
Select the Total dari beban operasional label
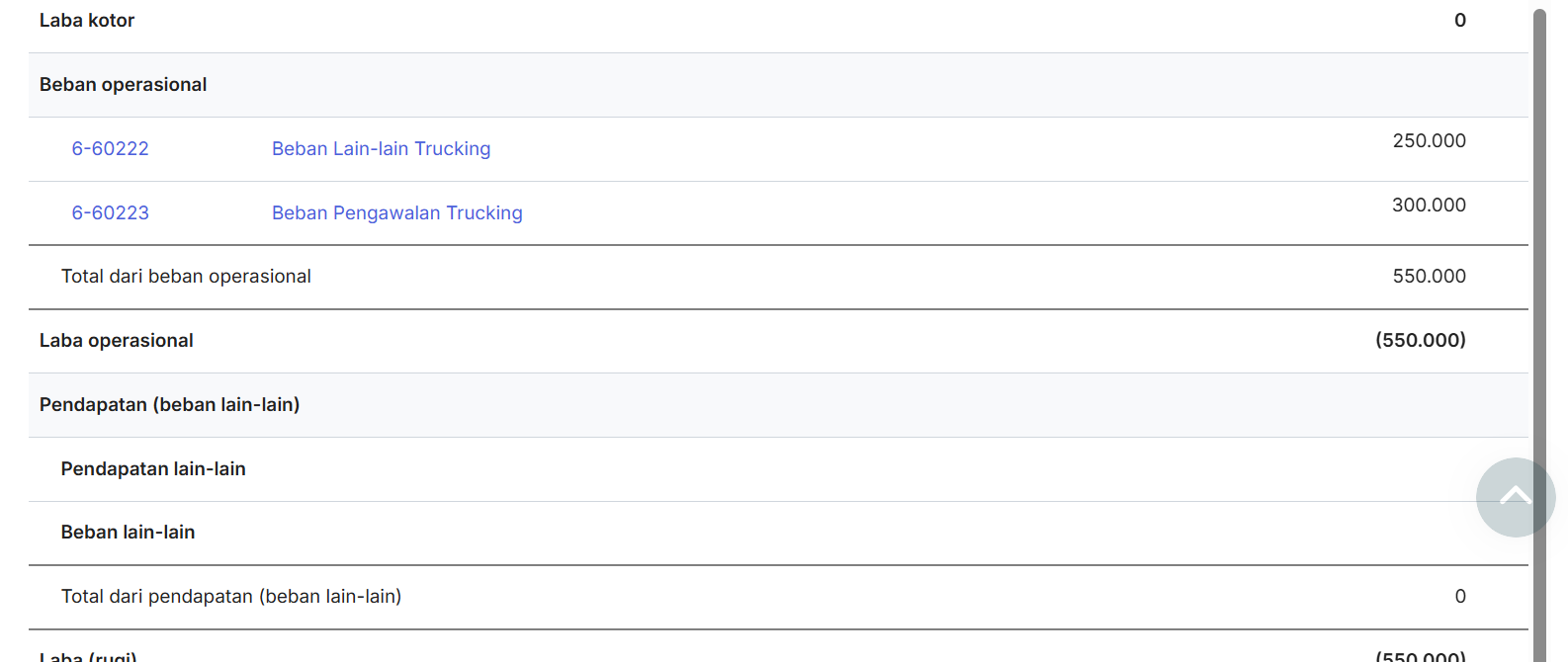pyautogui.click(x=186, y=277)
